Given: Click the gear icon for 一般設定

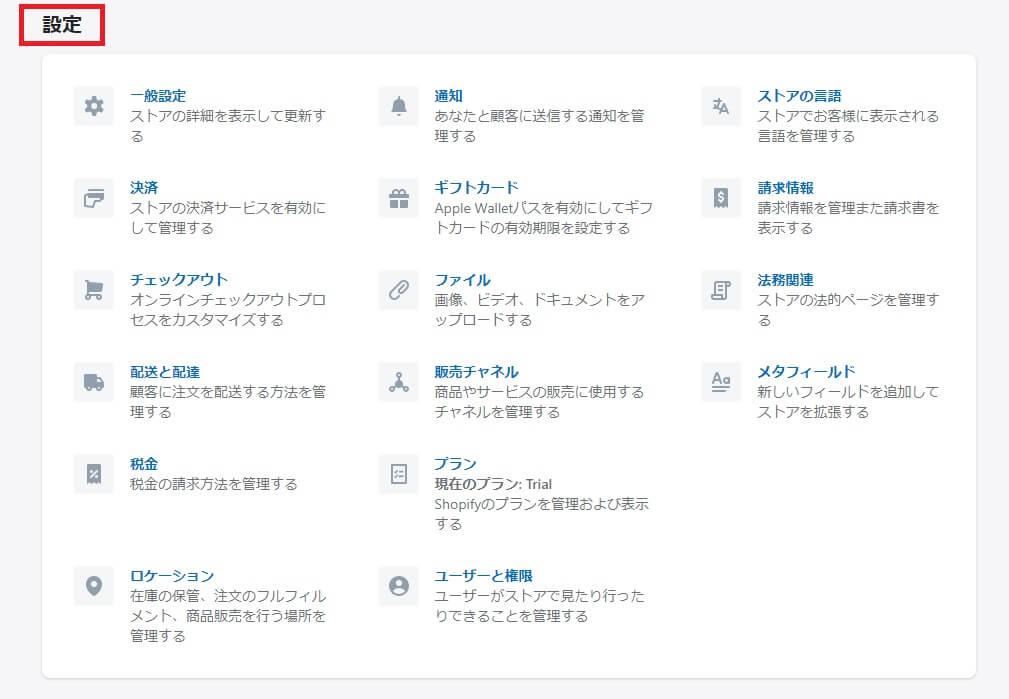Looking at the screenshot, I should 94,106.
